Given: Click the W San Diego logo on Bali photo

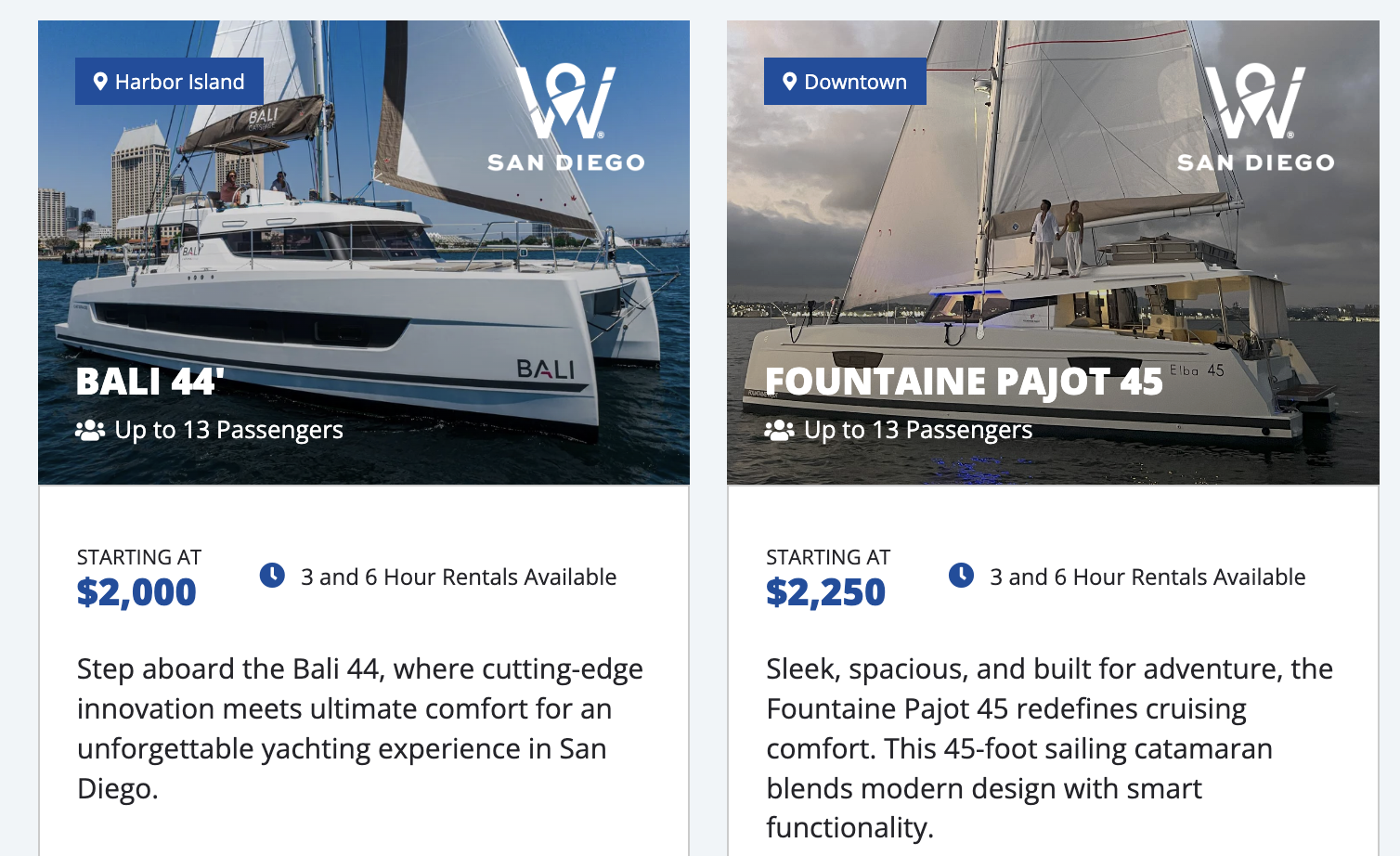Looking at the screenshot, I should [x=565, y=118].
